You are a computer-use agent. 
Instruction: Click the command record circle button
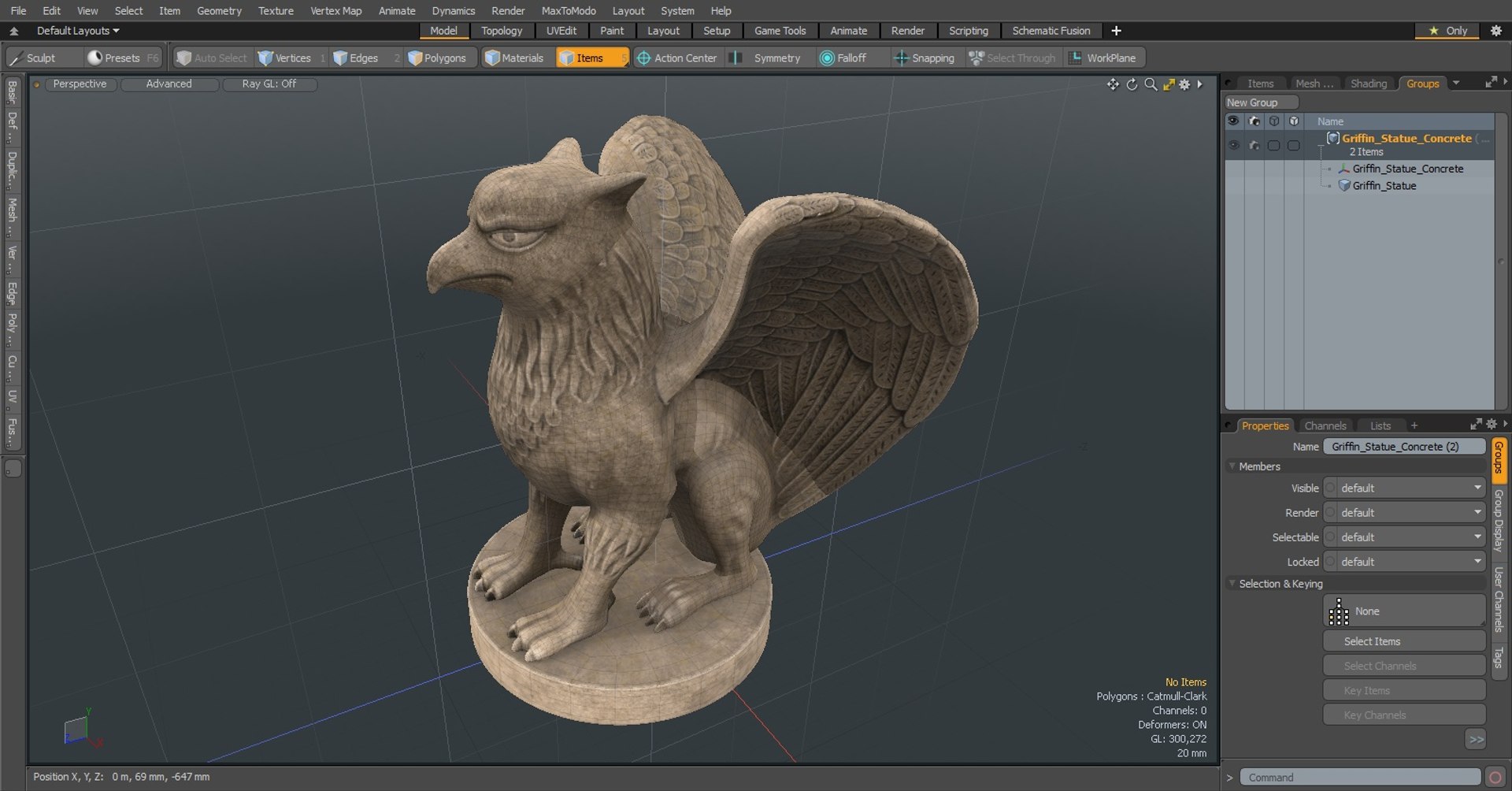pyautogui.click(x=1495, y=778)
